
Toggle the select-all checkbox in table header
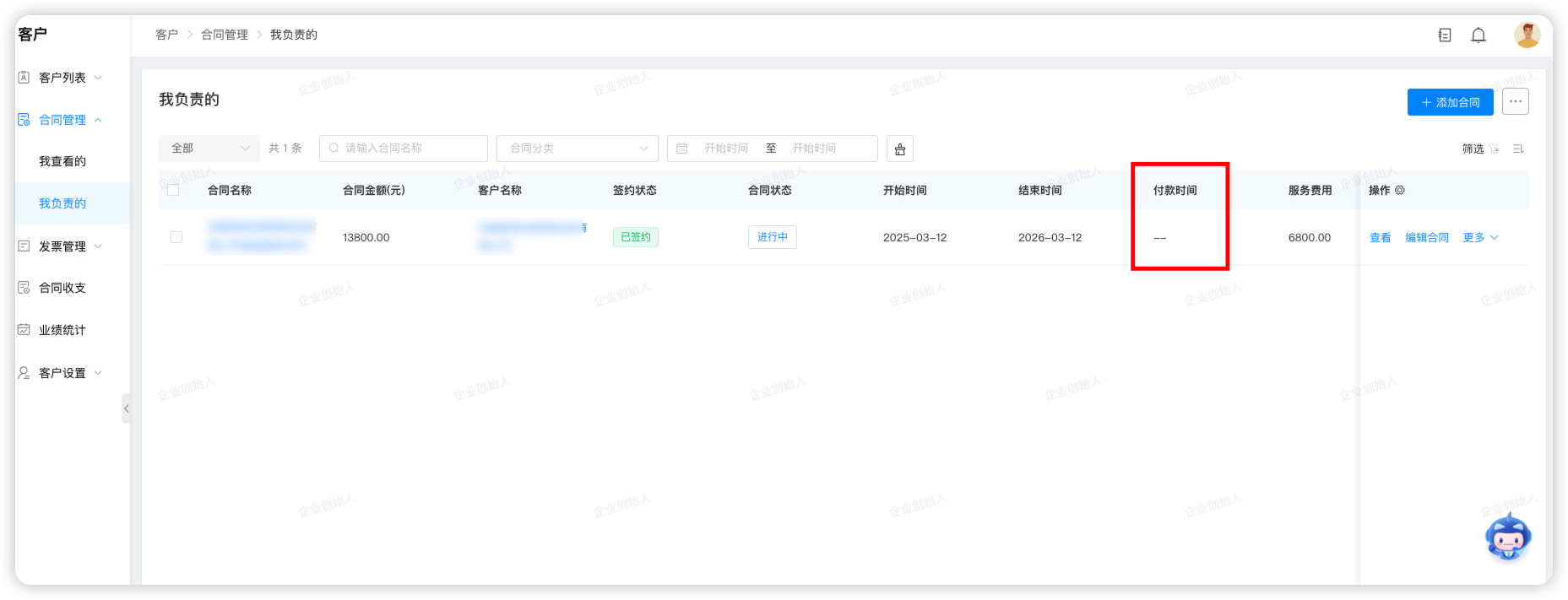click(x=173, y=190)
